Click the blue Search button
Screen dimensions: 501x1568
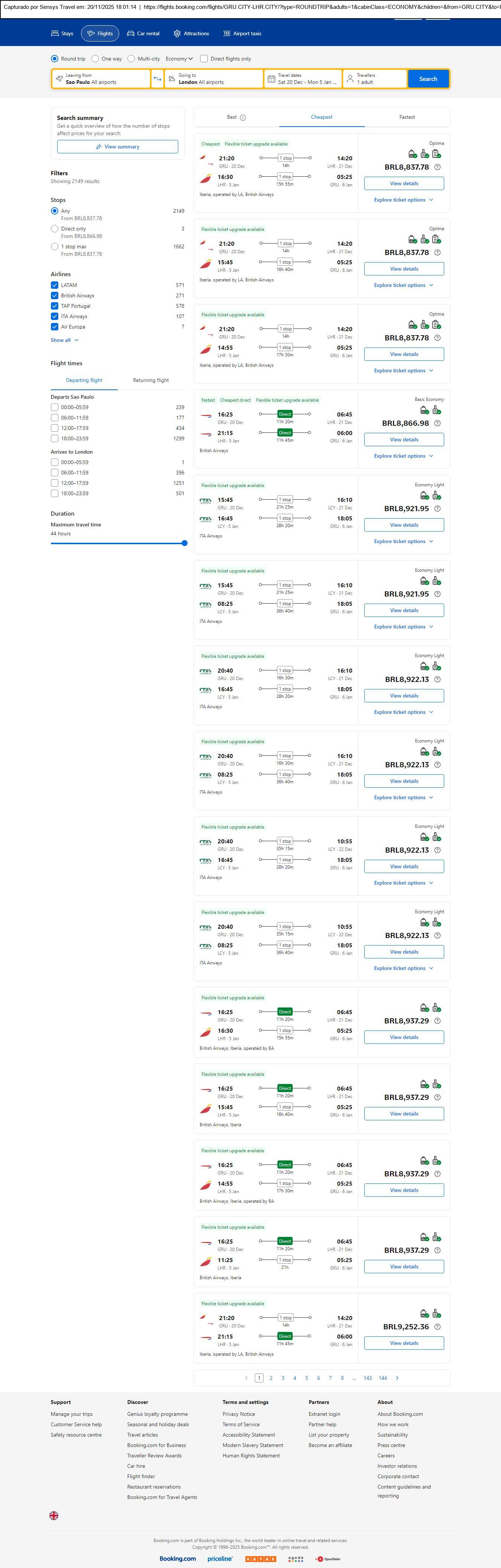(x=428, y=79)
